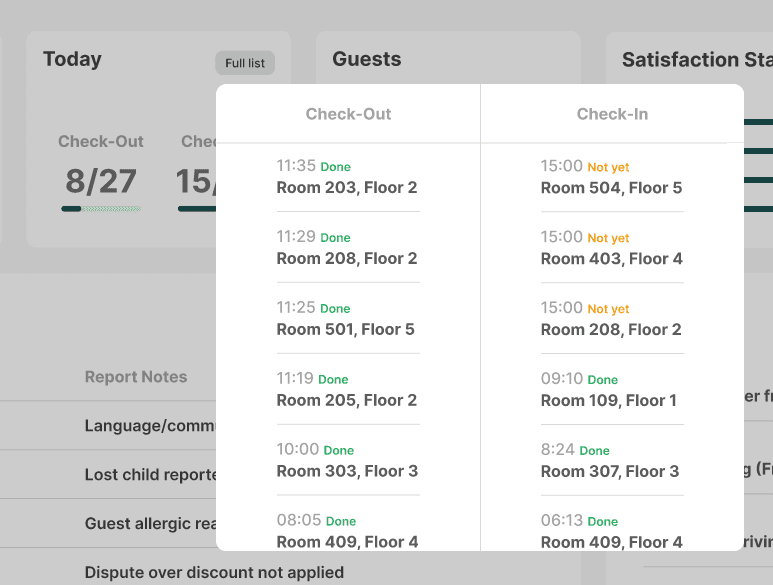Viewport: 773px width, 585px height.
Task: Select the 09:10 Room 109 check-in entry
Action: pos(609,390)
